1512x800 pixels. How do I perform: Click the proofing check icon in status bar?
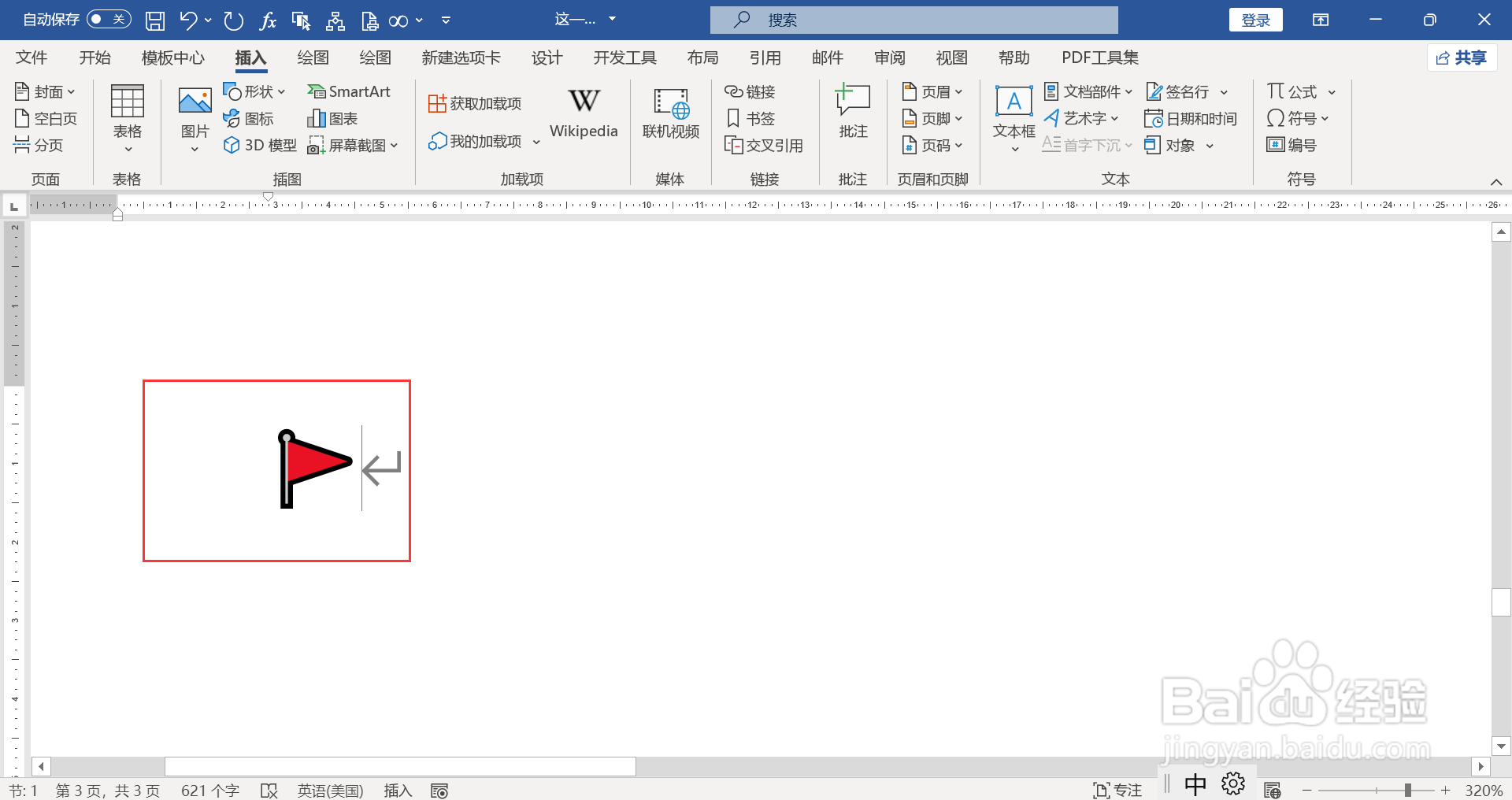pyautogui.click(x=269, y=791)
